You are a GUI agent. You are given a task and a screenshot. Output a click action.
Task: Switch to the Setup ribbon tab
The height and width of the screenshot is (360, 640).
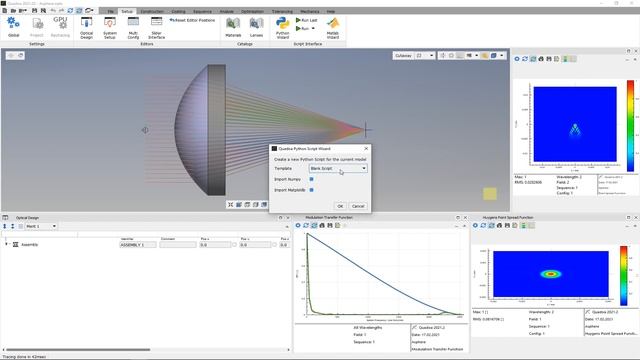127,11
